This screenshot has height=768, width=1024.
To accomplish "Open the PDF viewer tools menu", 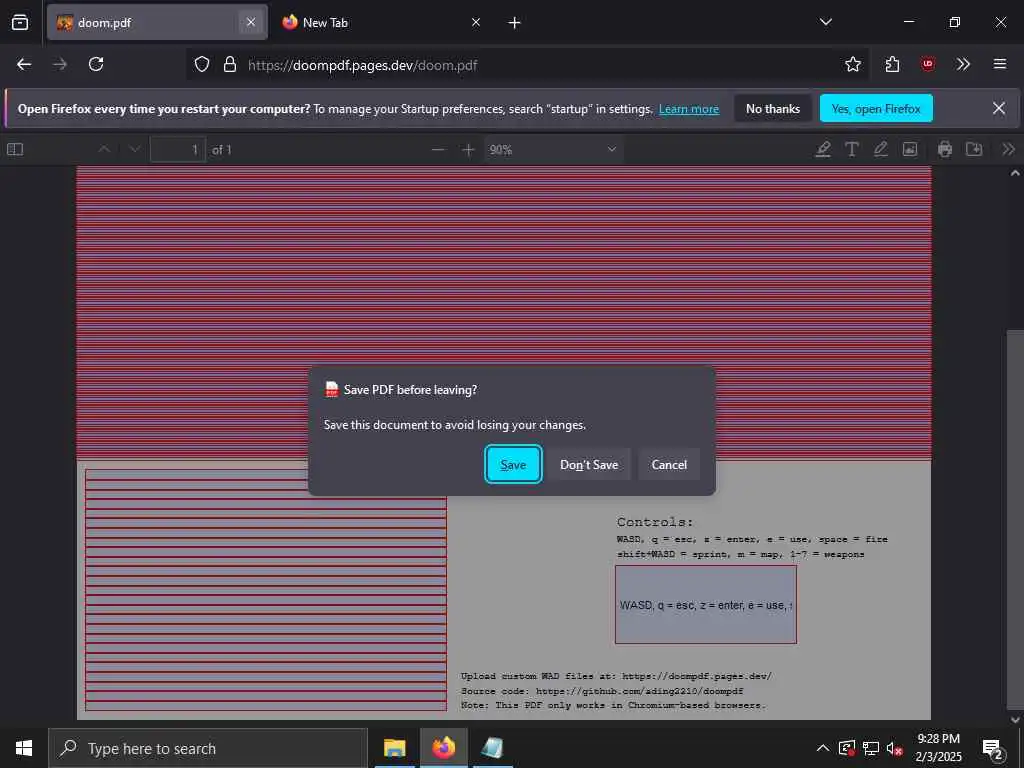I will click(1008, 150).
